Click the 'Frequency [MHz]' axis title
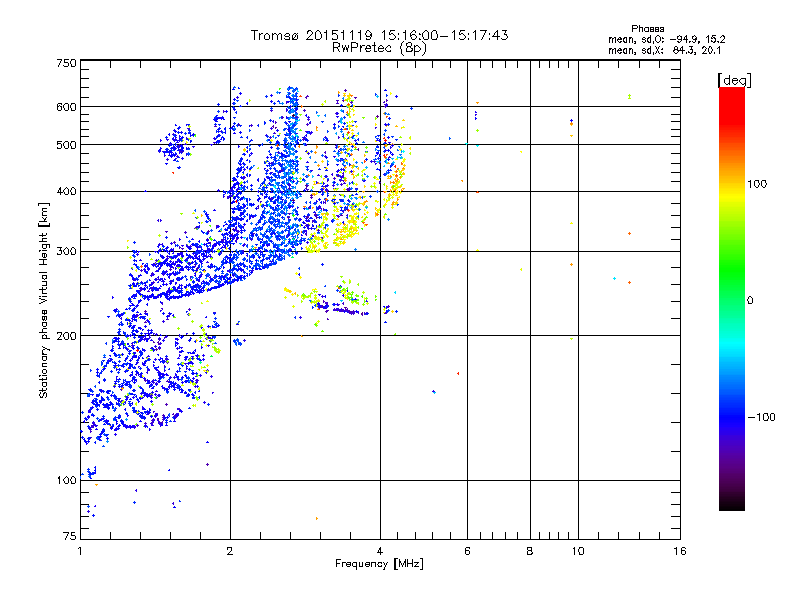The height and width of the screenshot is (600, 800). coord(379,564)
